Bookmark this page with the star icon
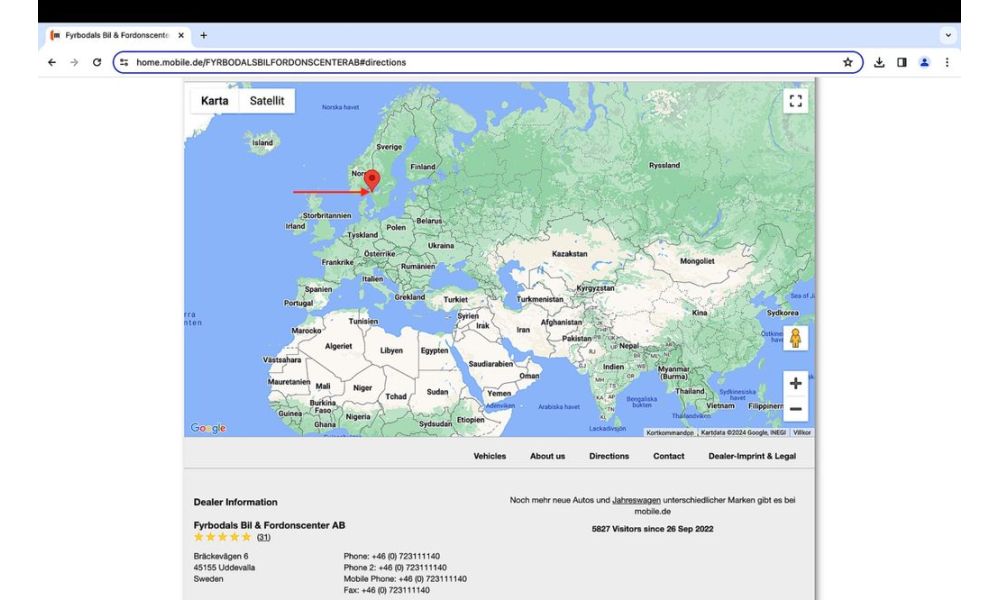The image size is (1000, 600). [x=848, y=62]
